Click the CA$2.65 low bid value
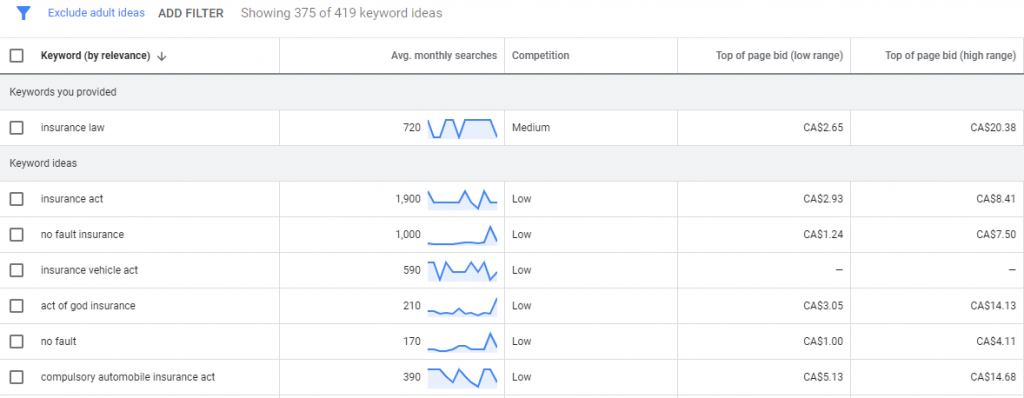 tap(823, 128)
